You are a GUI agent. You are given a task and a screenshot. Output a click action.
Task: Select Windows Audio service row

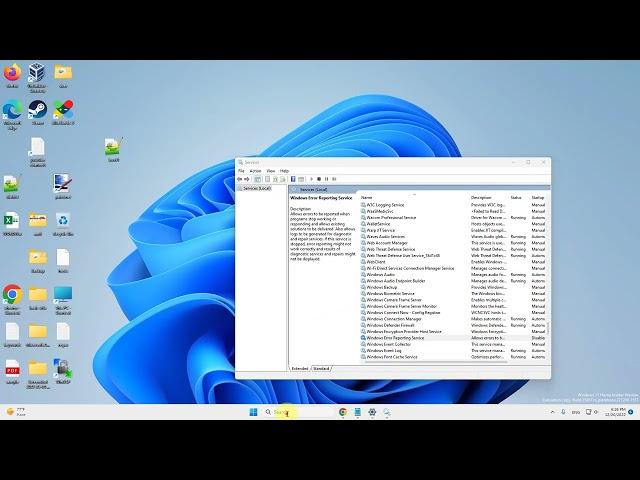click(453, 275)
